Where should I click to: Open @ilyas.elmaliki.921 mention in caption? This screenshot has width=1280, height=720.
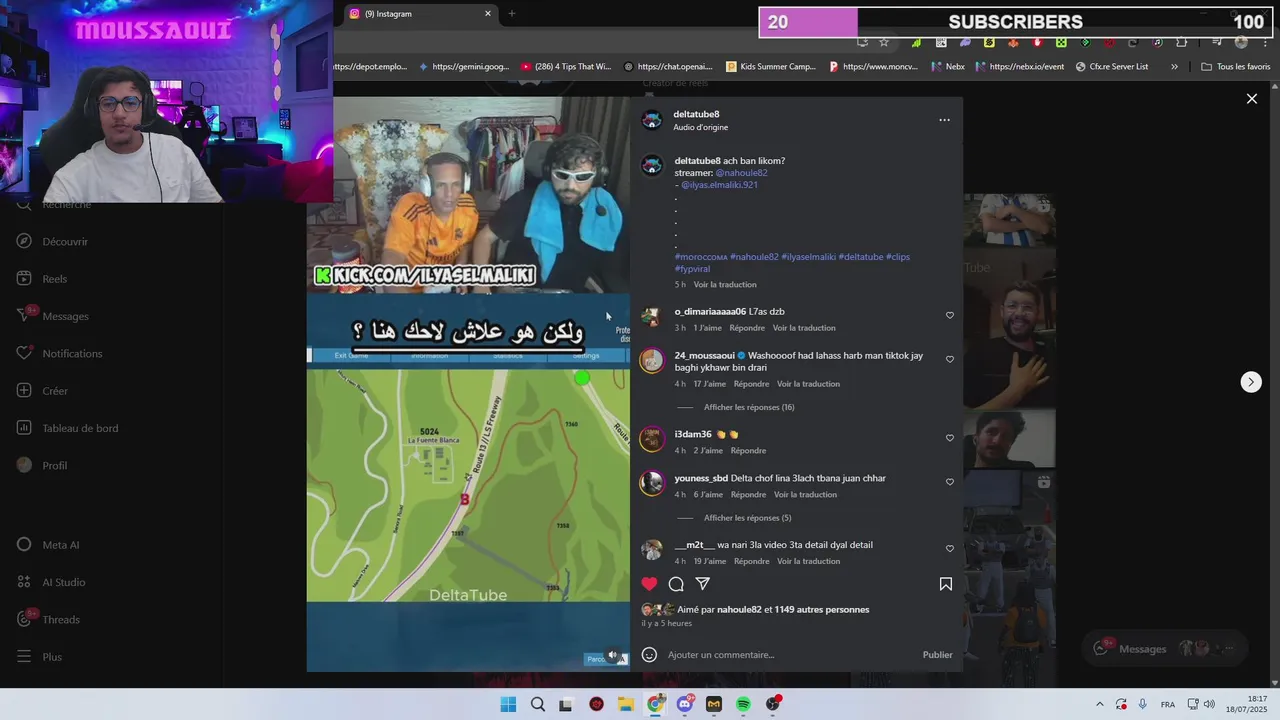tap(719, 185)
